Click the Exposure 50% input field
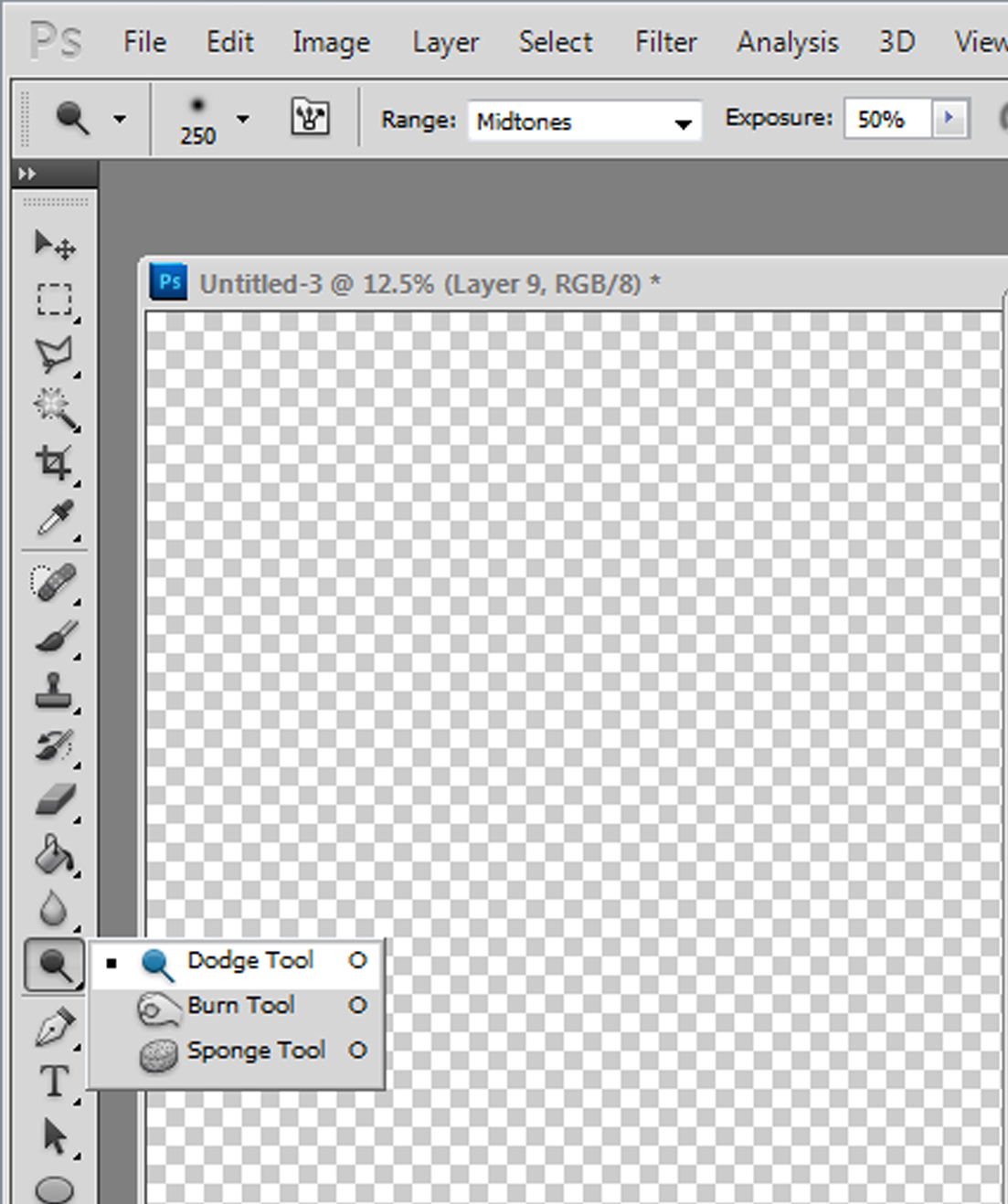Viewport: 1008px width, 1204px height. click(887, 119)
